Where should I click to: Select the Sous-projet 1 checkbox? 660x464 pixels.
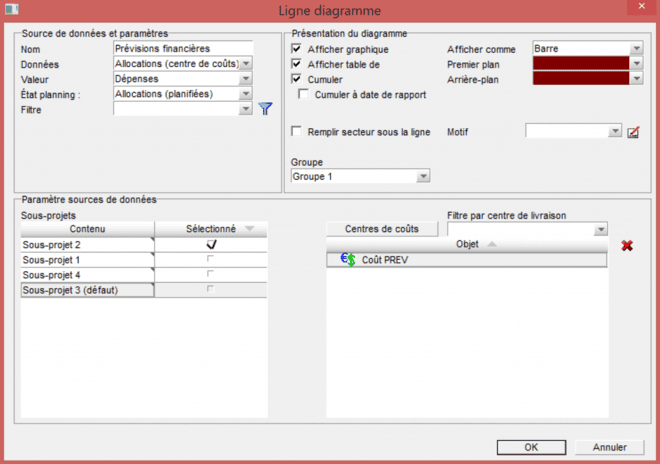[210, 259]
